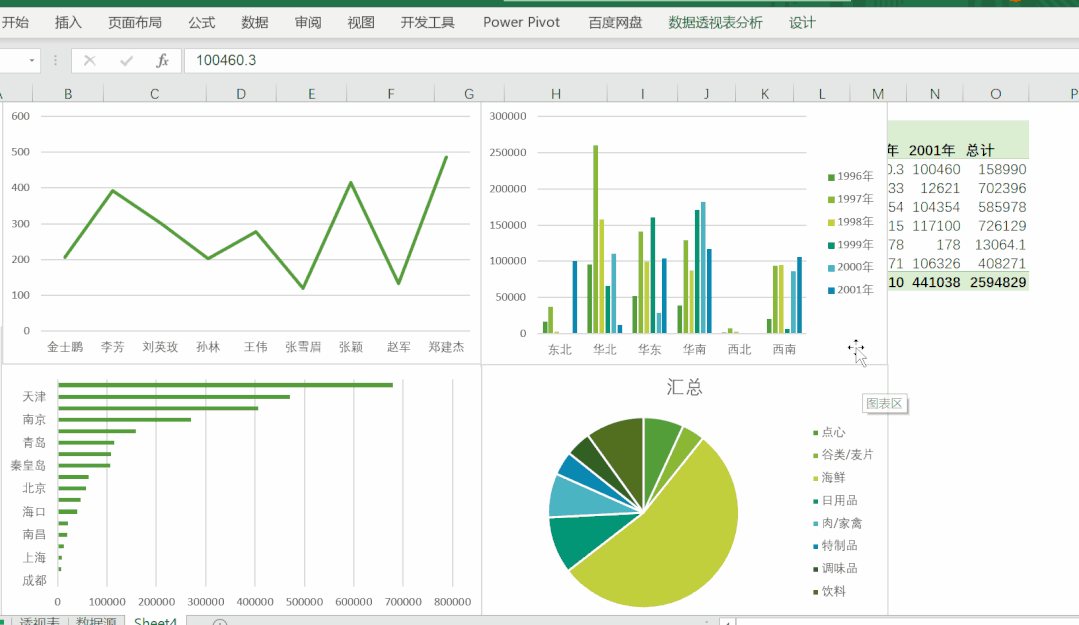This screenshot has width=1079, height=625.
Task: Switch to the 透视表 sheet tab
Action: point(40,621)
